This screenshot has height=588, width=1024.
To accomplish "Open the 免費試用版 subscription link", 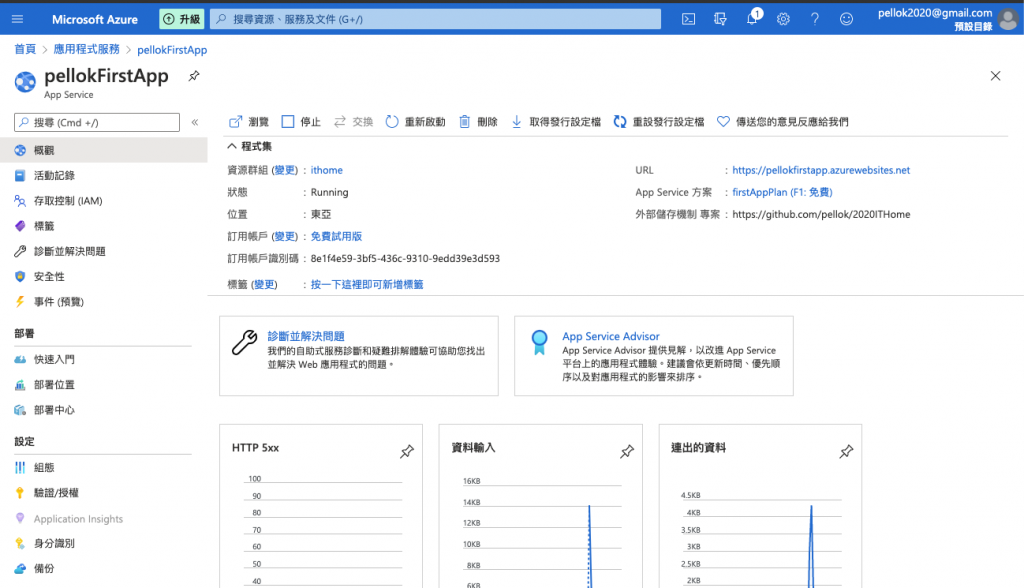I will [336, 237].
